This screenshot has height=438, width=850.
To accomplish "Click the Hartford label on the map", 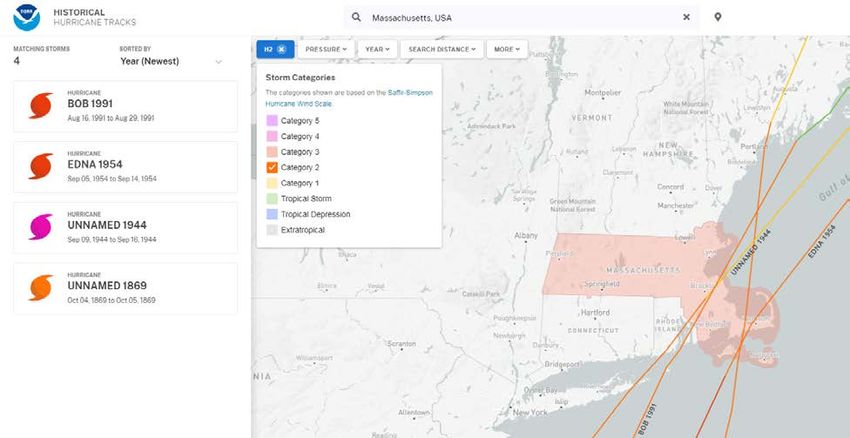I will 595,313.
